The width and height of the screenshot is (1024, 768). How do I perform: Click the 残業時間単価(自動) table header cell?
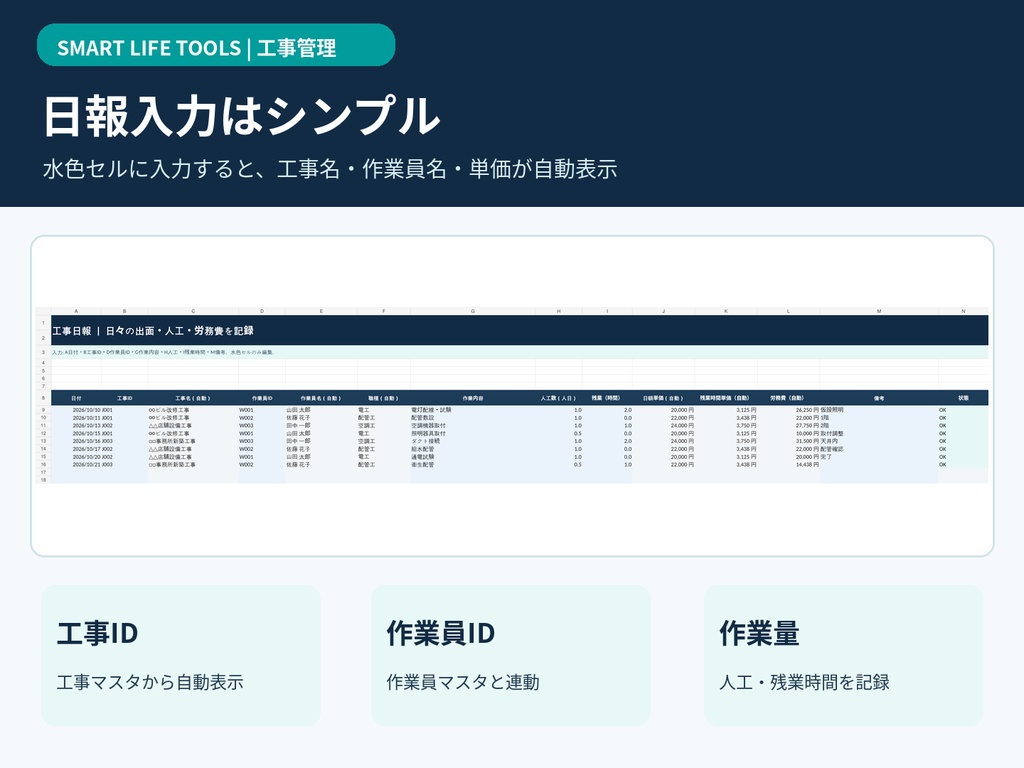[725, 398]
